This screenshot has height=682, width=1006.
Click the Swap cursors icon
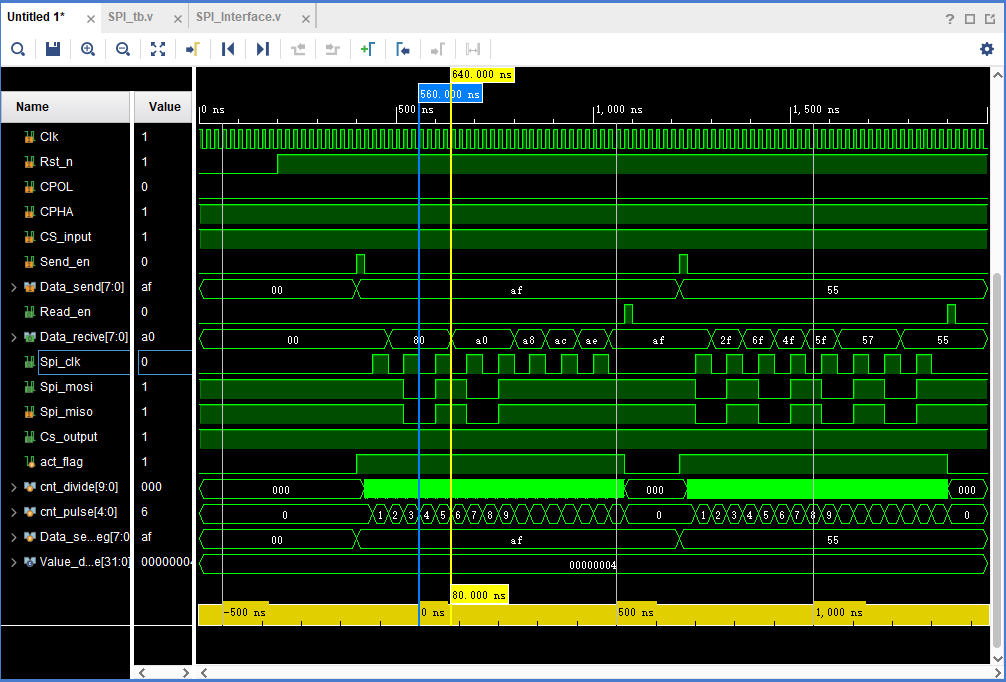[473, 49]
